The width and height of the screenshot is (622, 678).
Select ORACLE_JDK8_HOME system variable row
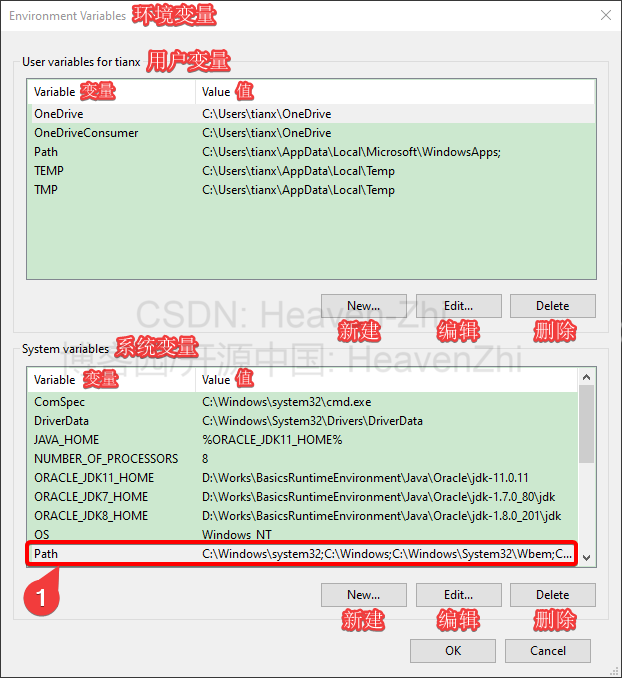click(302, 516)
